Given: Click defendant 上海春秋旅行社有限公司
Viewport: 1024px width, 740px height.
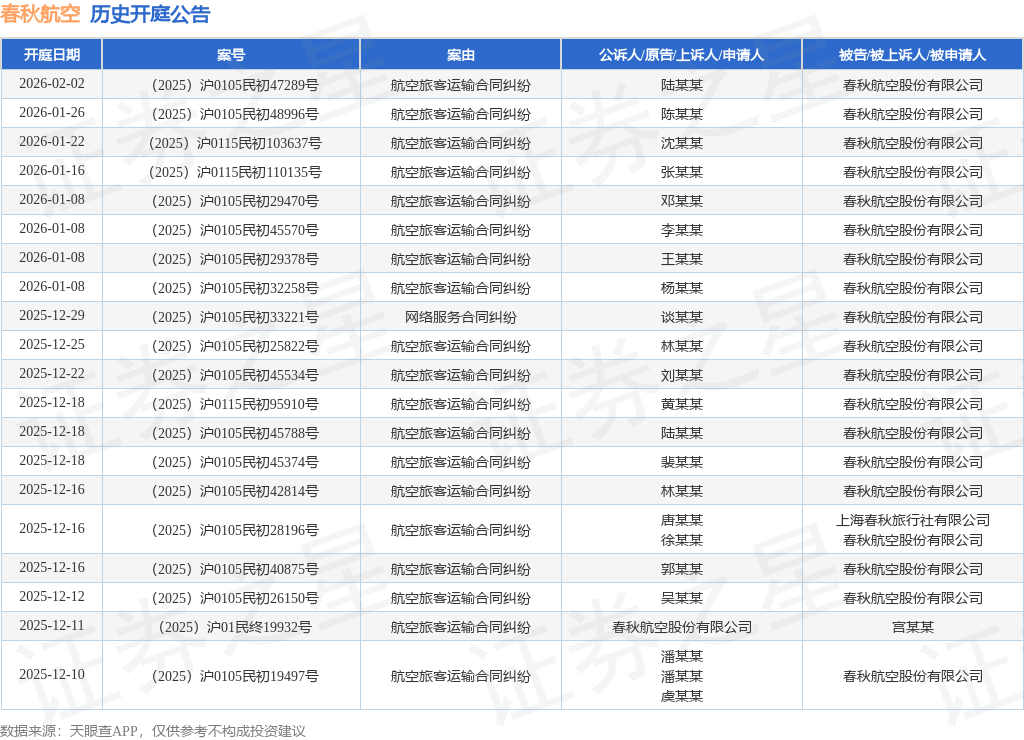Looking at the screenshot, I should click(x=912, y=520).
